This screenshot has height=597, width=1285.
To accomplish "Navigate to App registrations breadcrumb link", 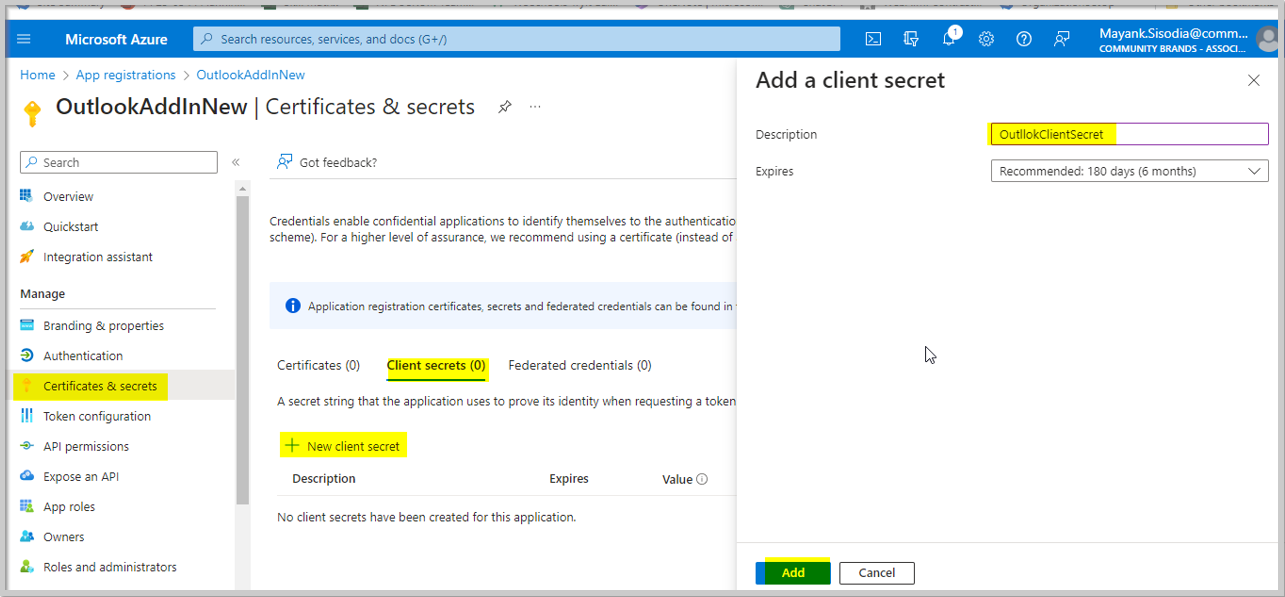I will click(x=125, y=74).
